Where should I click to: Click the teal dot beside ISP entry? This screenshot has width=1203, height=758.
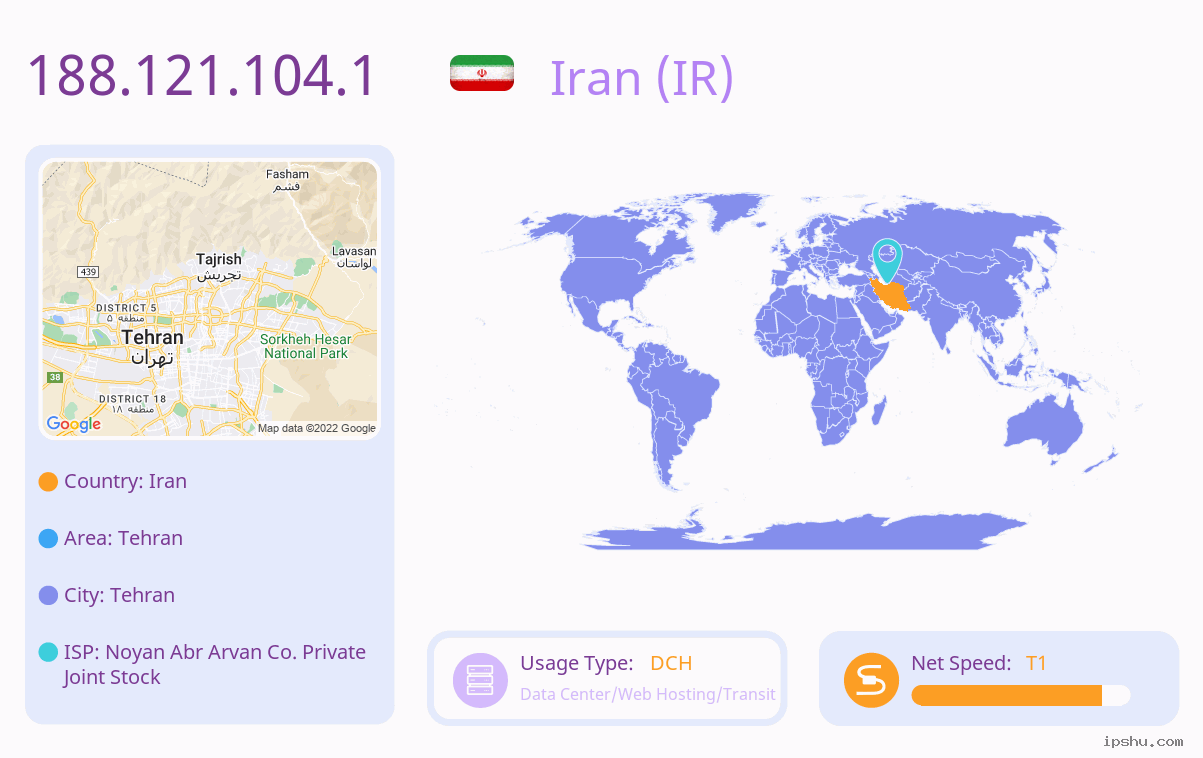pyautogui.click(x=48, y=652)
